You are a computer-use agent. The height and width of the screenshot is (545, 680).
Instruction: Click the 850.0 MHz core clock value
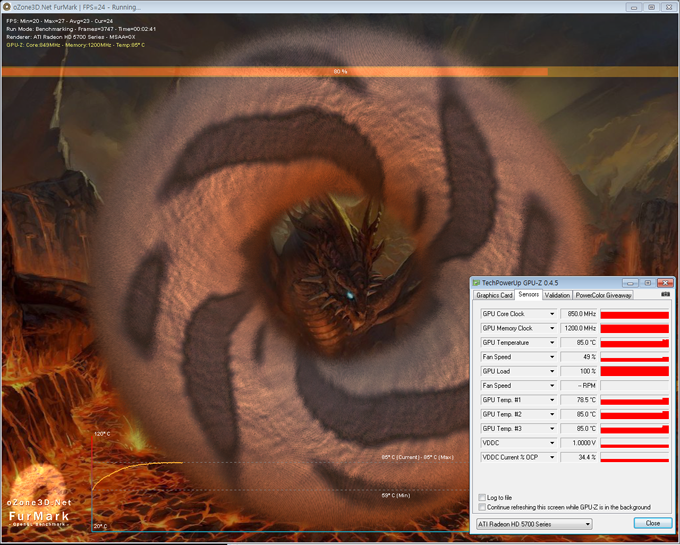pyautogui.click(x=579, y=314)
